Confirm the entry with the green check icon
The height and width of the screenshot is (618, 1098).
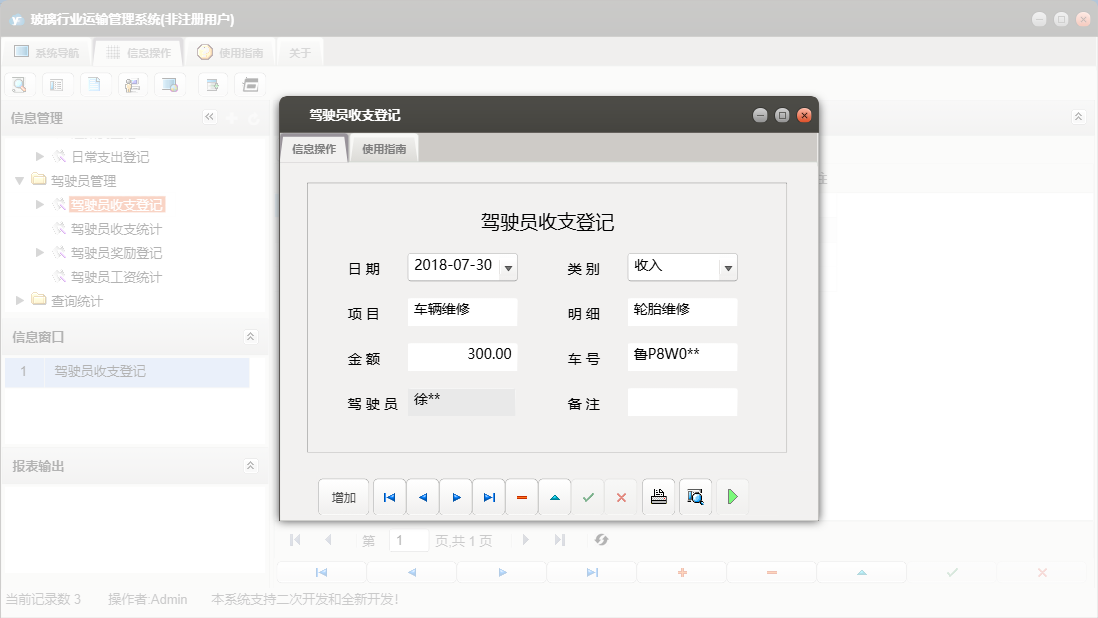coord(588,497)
